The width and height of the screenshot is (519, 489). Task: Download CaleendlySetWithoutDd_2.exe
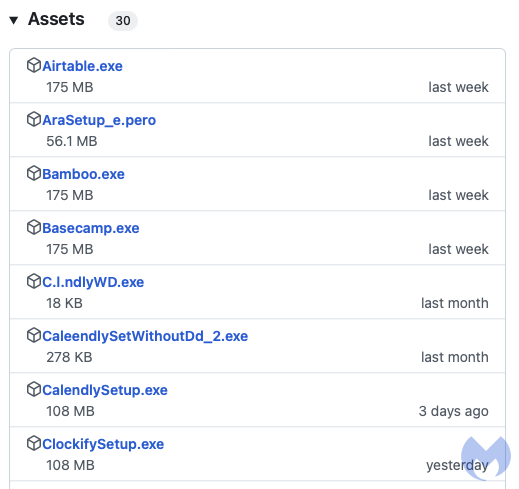[x=145, y=336]
